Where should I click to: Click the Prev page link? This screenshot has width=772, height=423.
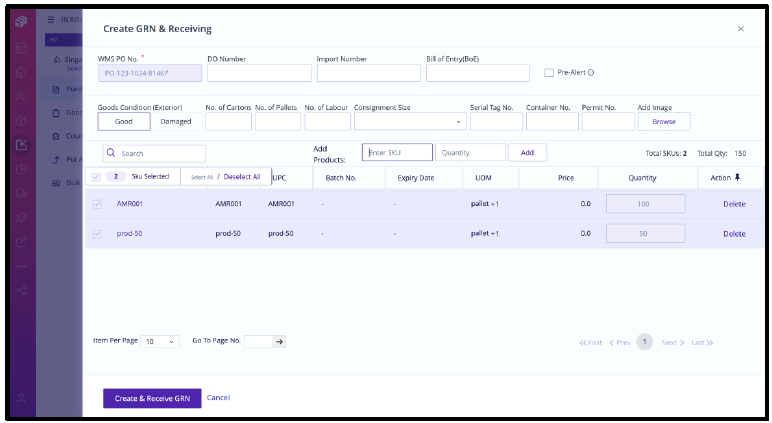pyautogui.click(x=620, y=343)
